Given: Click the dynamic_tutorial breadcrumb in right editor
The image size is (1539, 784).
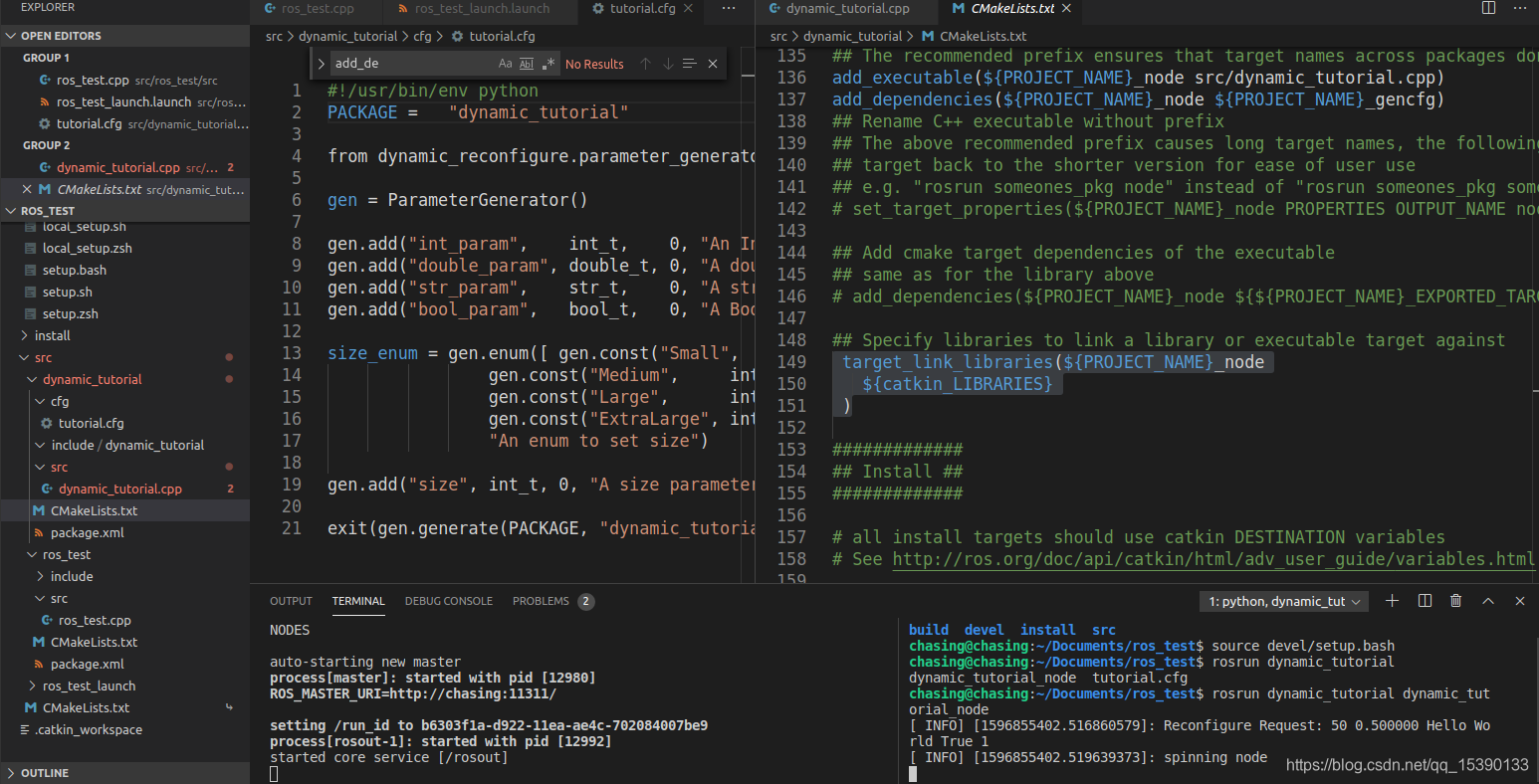Looking at the screenshot, I should [852, 36].
